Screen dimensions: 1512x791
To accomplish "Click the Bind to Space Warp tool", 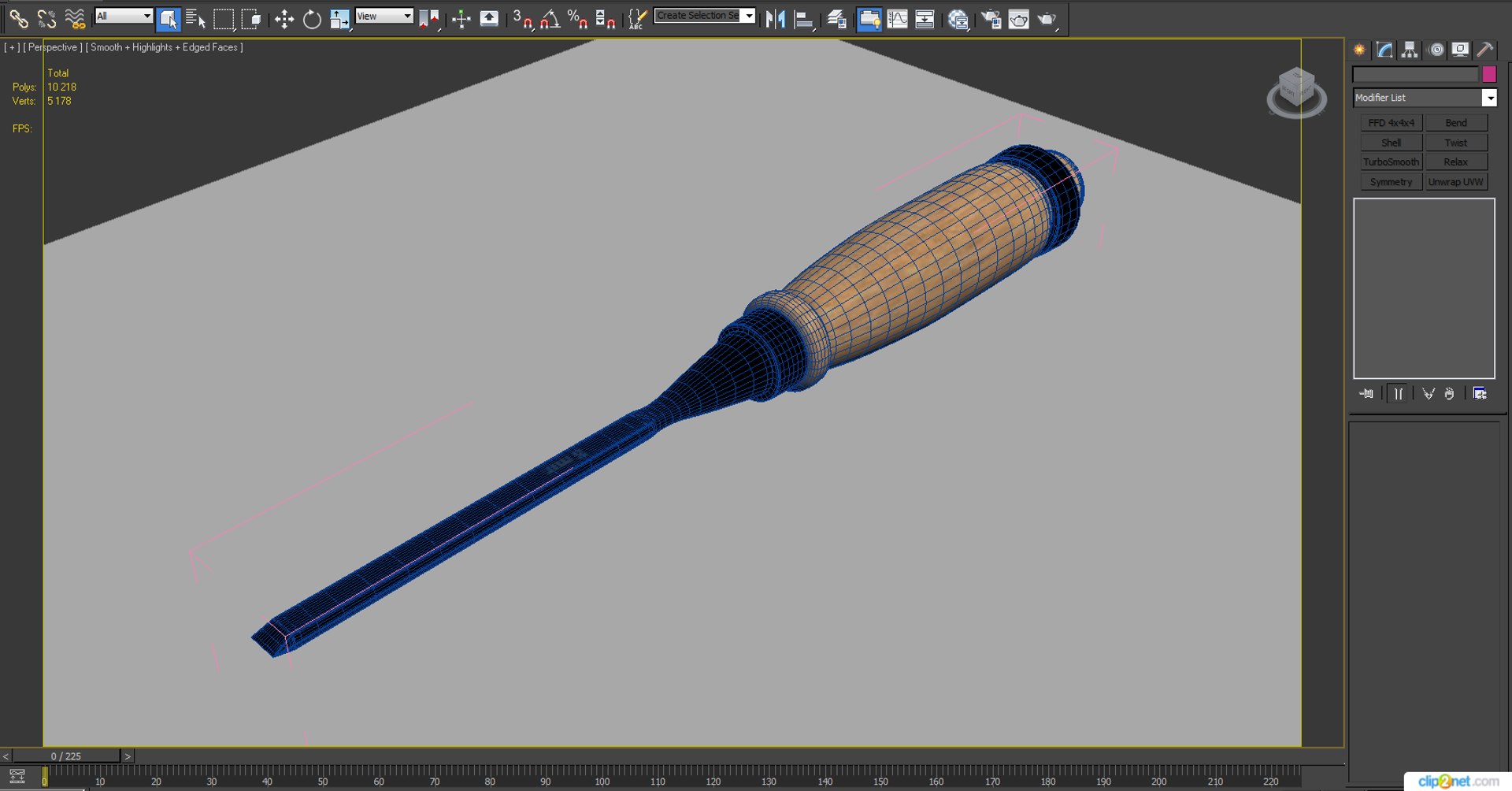I will (75, 18).
